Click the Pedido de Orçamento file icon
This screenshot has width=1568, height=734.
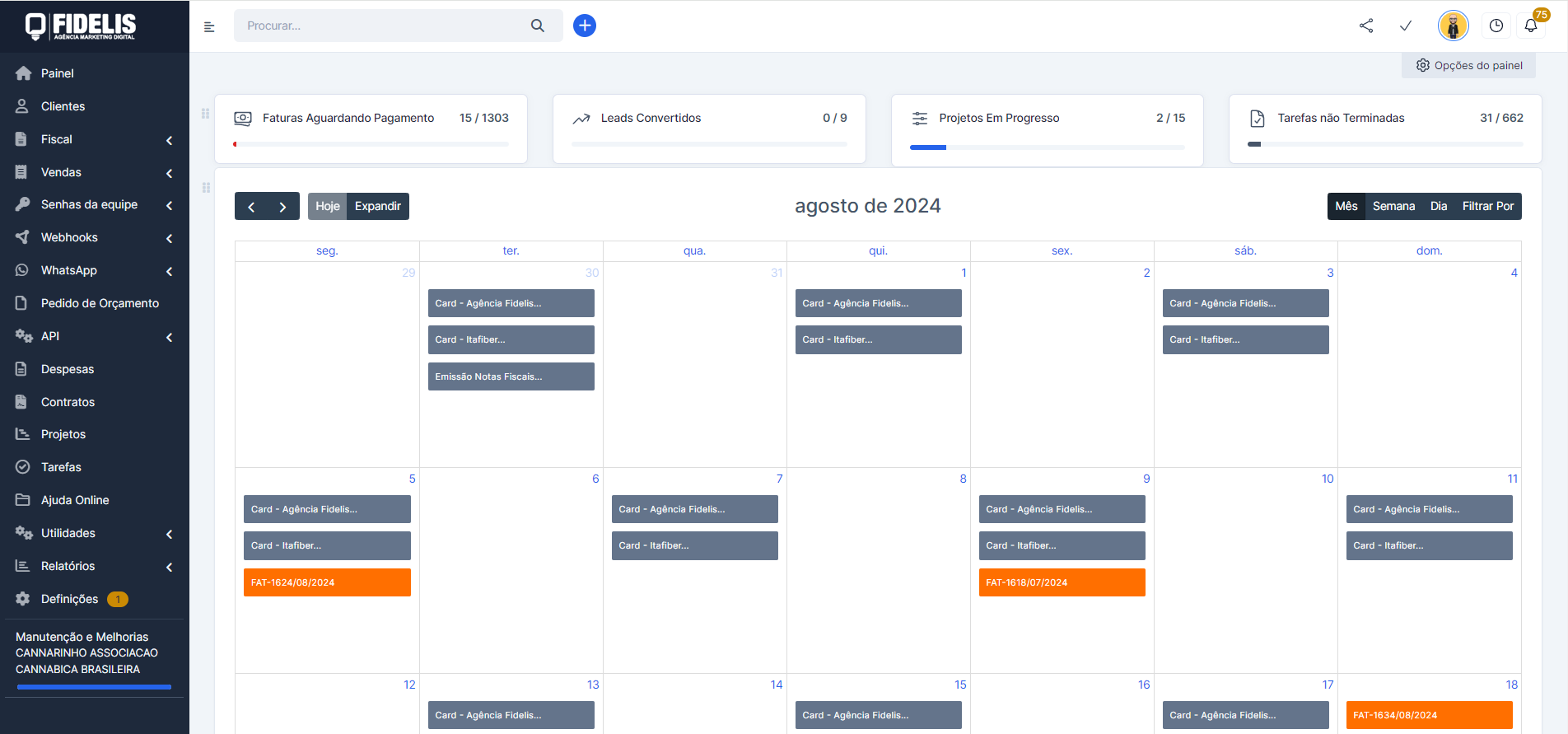22,303
